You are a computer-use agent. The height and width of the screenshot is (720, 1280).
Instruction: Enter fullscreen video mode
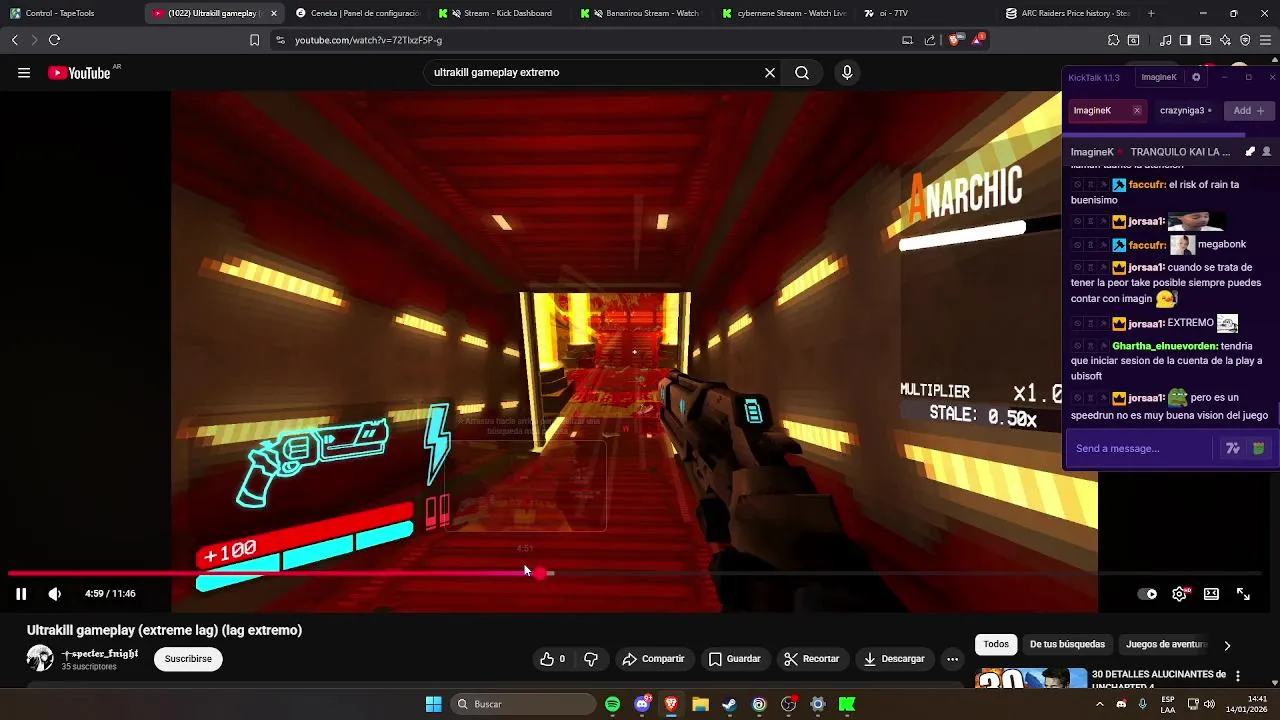[1244, 594]
